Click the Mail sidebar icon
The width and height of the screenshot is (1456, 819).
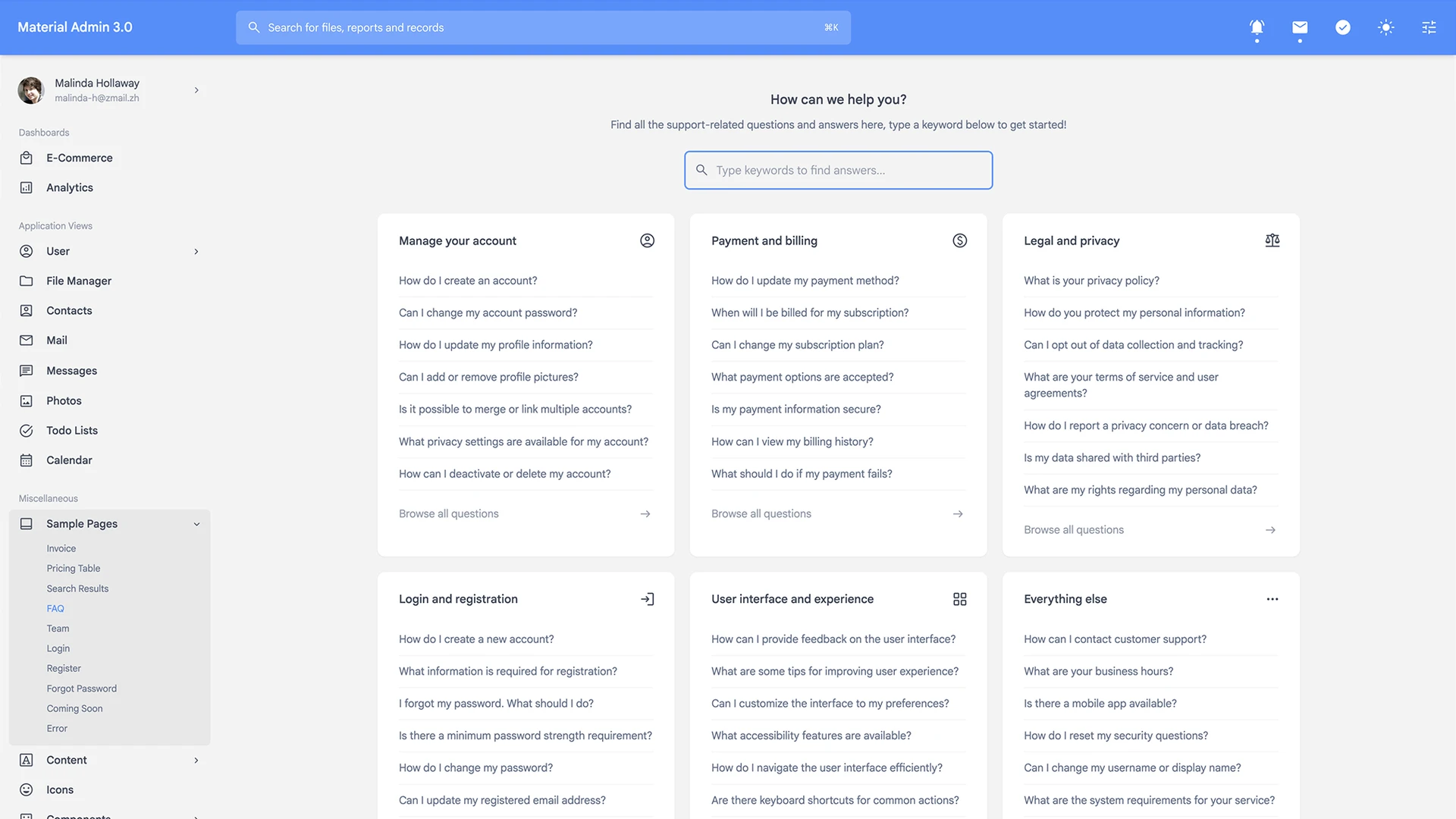27,340
